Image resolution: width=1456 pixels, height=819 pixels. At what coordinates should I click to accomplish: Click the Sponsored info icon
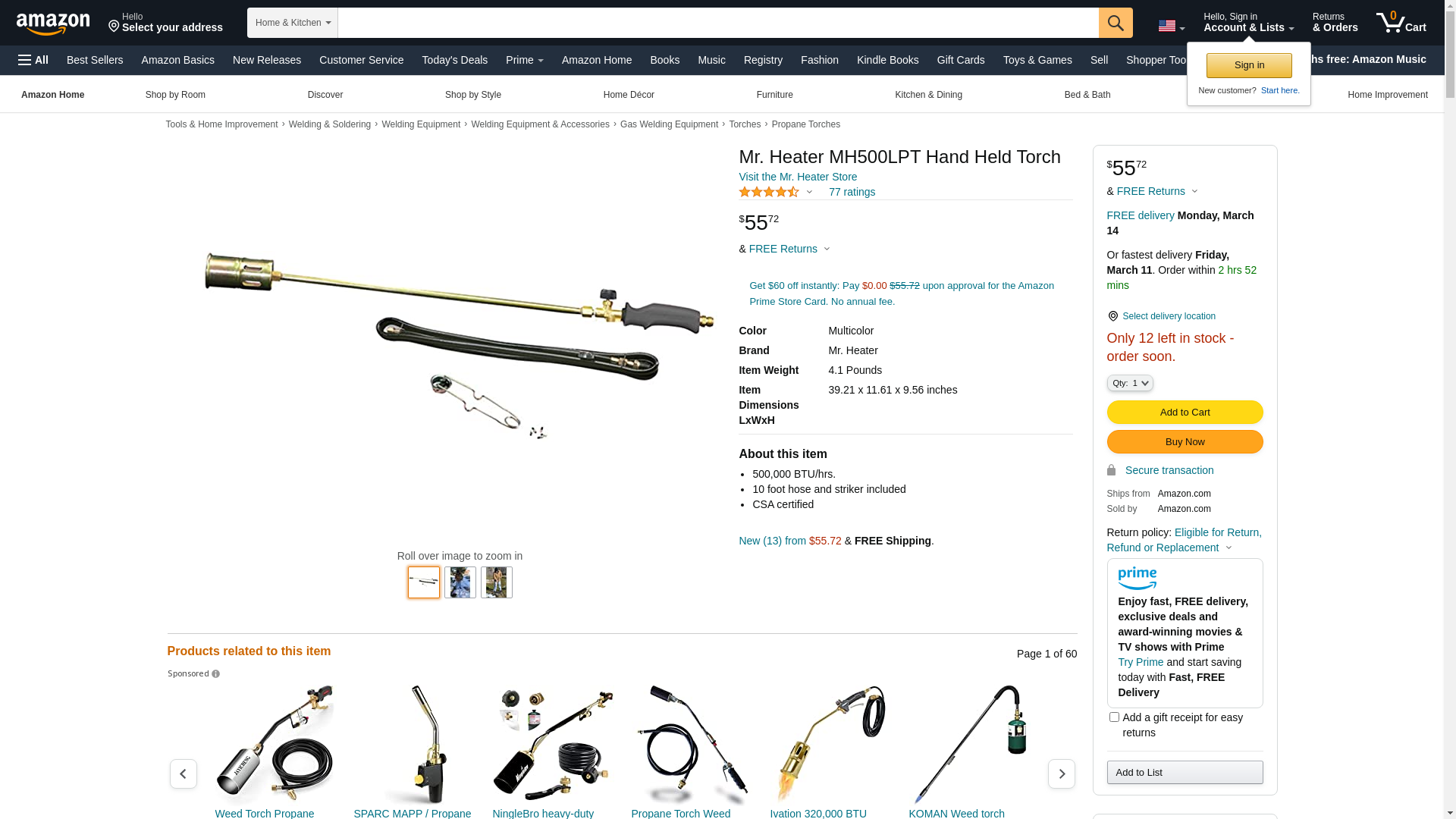pos(216,674)
